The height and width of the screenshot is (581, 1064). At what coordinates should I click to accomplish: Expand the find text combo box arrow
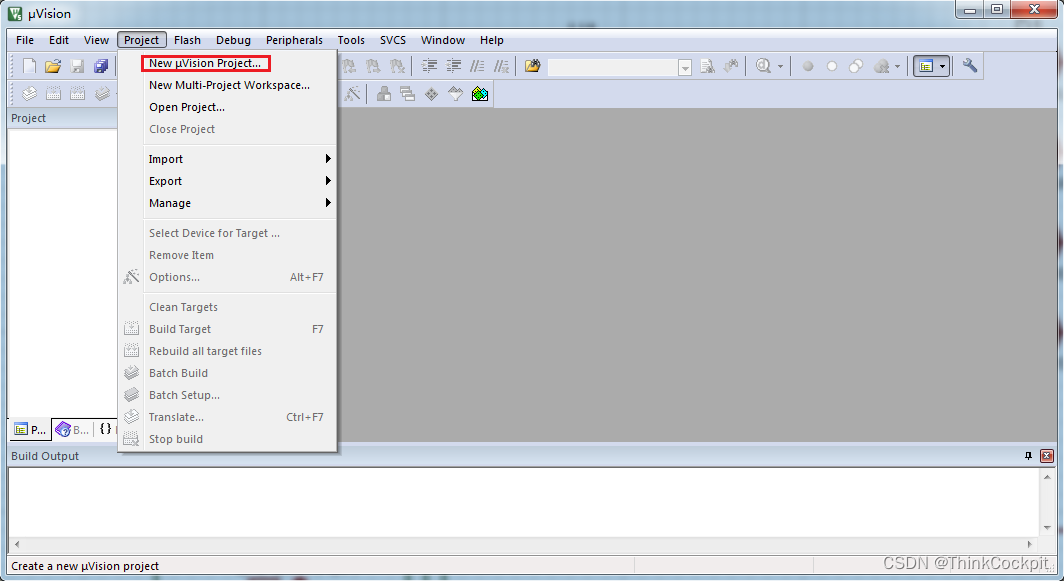(685, 67)
